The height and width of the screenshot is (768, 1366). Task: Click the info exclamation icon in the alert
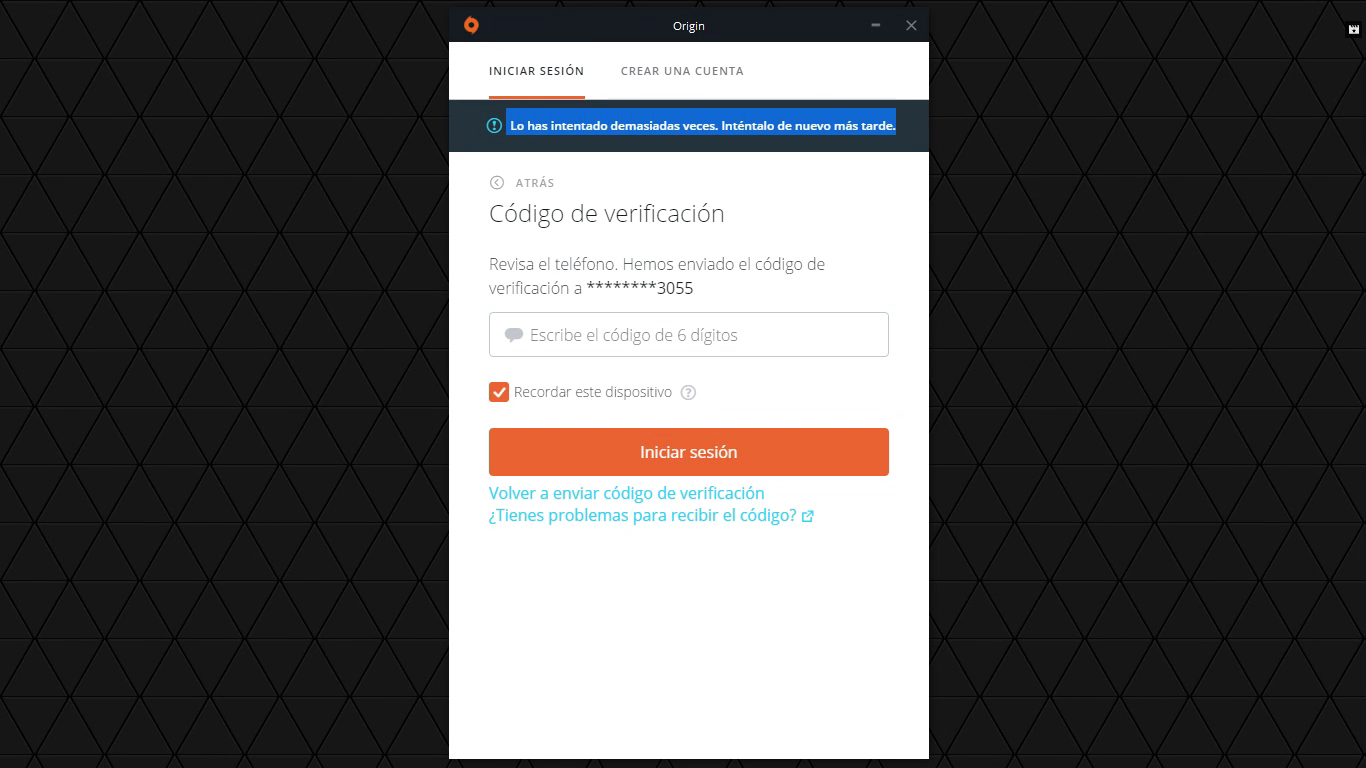coord(494,126)
